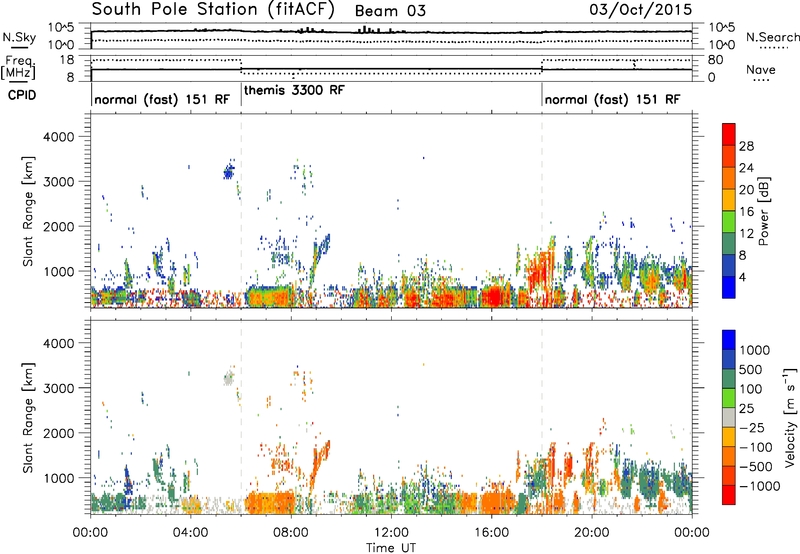The width and height of the screenshot is (800, 554).
Task: Click the "16" tick on the Power colorbar
Action: (x=746, y=211)
